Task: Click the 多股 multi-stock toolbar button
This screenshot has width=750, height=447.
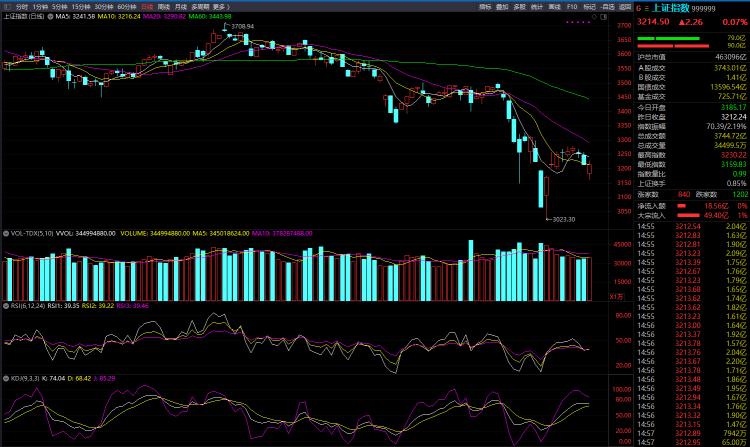Action: 519,7
